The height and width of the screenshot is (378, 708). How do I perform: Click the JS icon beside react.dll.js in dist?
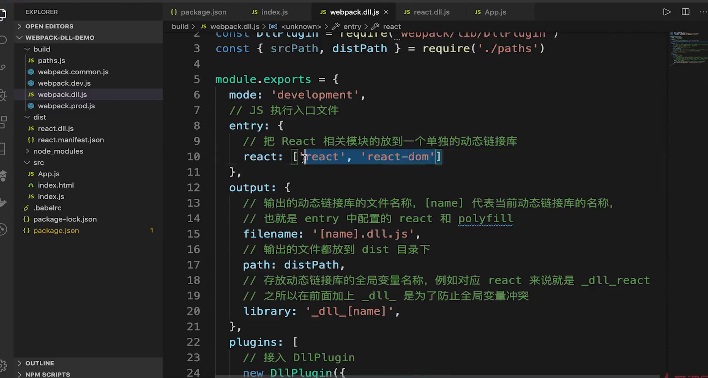pos(31,129)
